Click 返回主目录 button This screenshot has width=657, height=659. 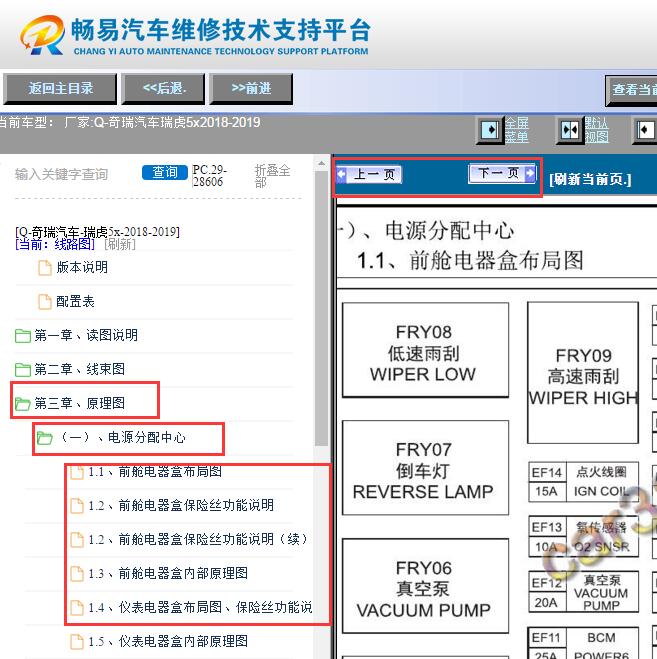(x=60, y=88)
